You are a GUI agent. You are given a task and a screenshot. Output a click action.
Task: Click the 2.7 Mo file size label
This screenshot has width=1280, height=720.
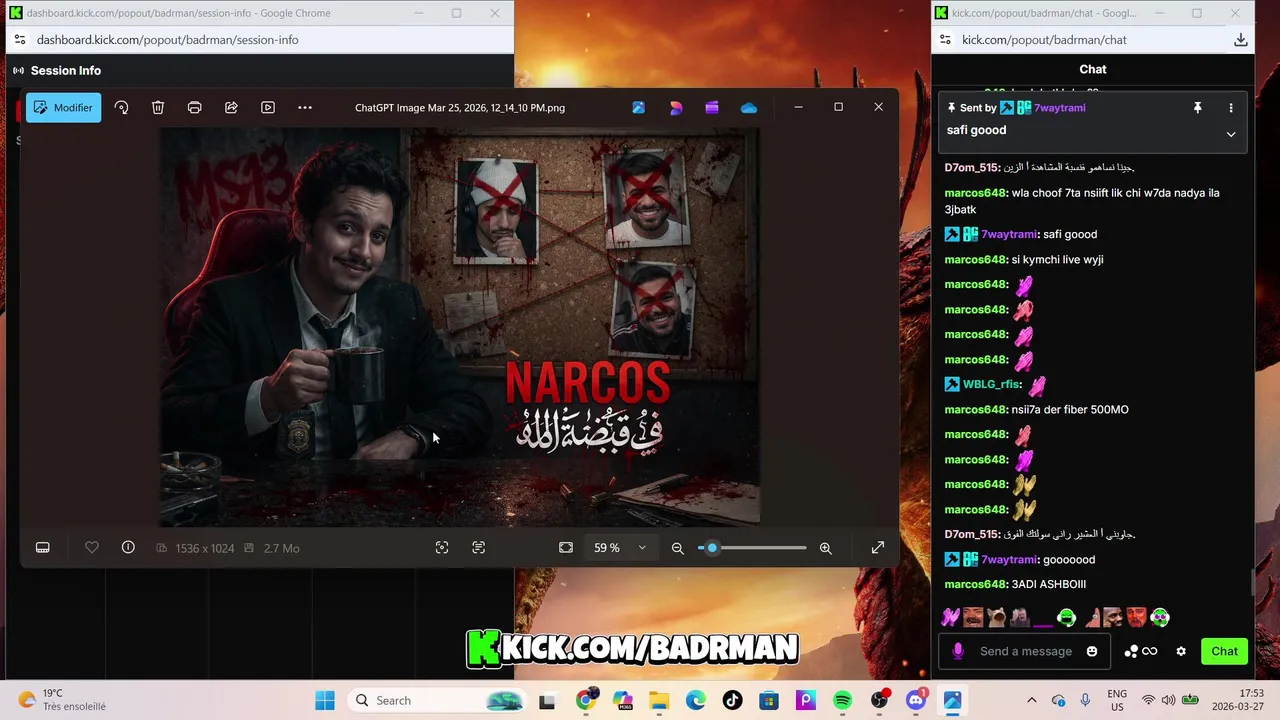282,548
